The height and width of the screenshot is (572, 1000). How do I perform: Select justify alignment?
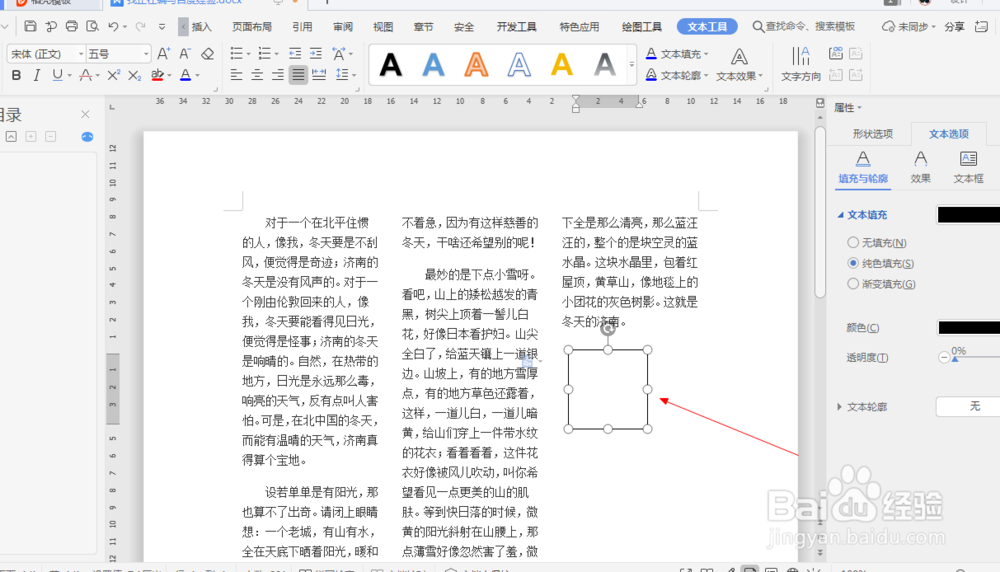298,75
